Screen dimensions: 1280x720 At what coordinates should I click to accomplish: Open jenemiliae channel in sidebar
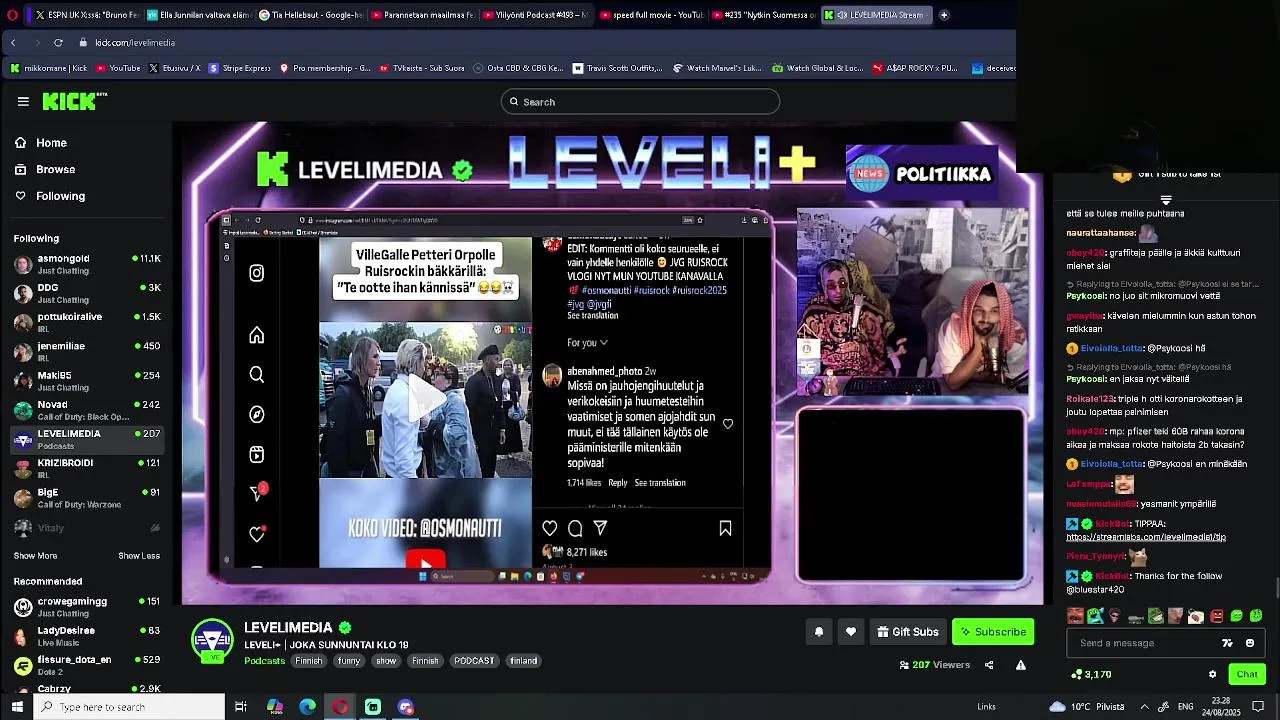pyautogui.click(x=86, y=351)
